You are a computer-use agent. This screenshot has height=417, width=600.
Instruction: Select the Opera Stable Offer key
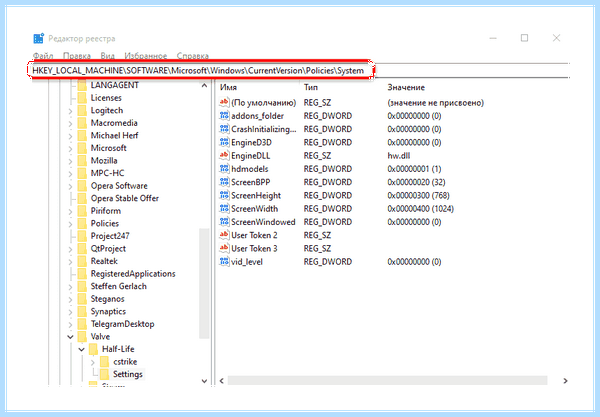click(125, 199)
